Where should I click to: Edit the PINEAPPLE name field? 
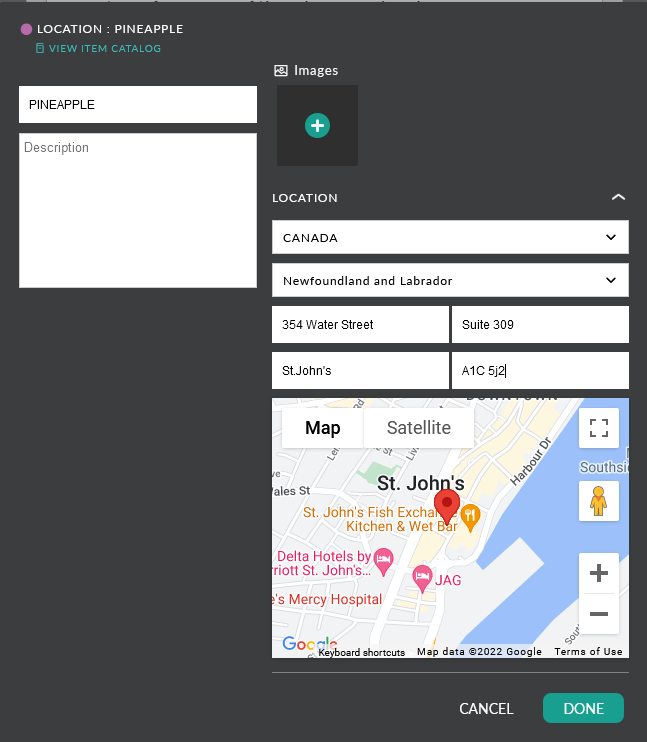(138, 105)
